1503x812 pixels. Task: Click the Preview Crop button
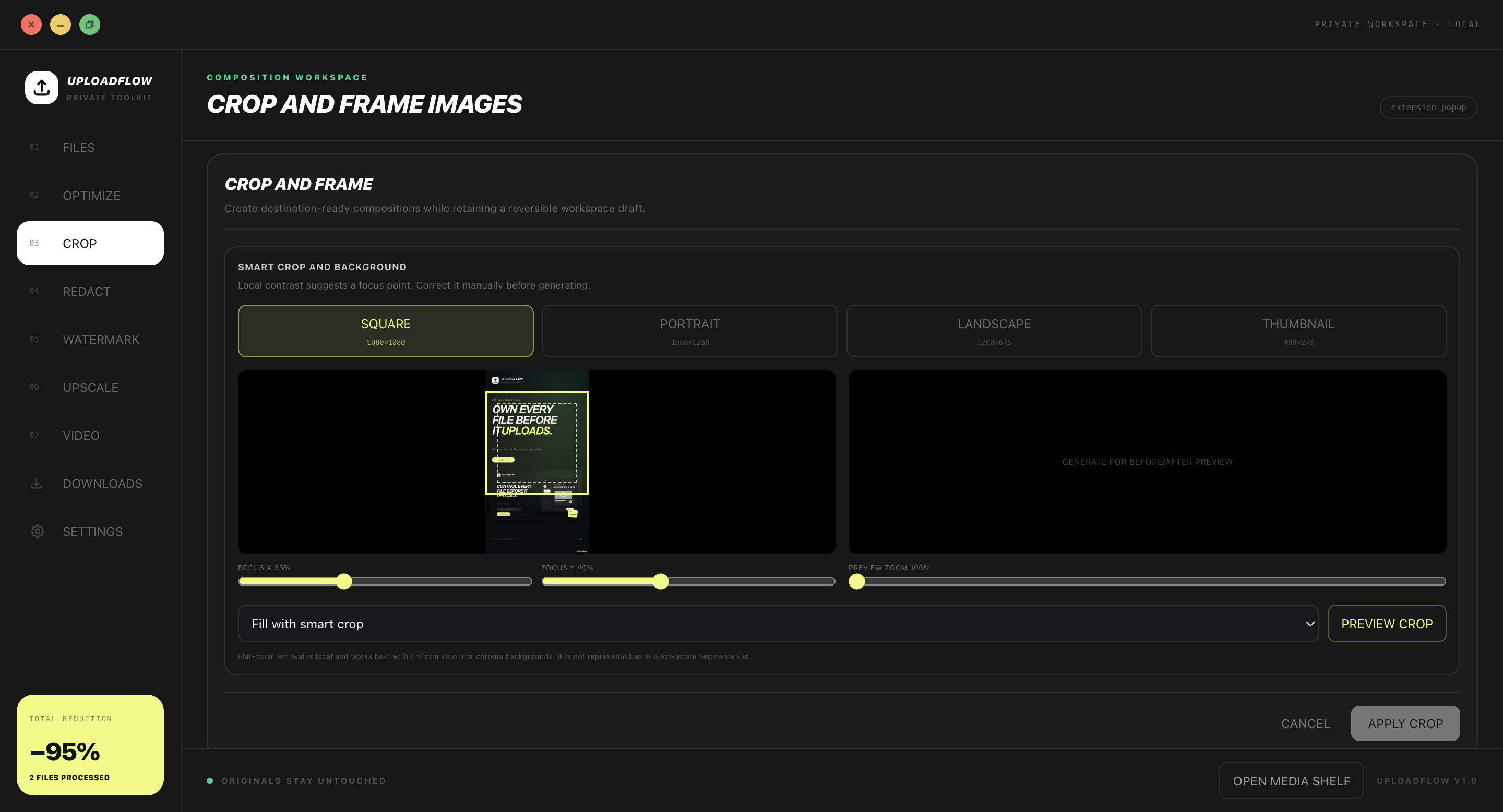[x=1387, y=624]
